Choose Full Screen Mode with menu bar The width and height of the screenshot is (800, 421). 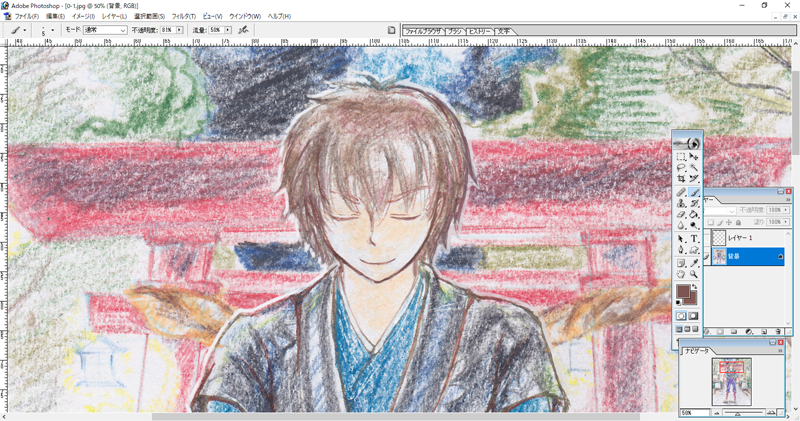pos(687,329)
